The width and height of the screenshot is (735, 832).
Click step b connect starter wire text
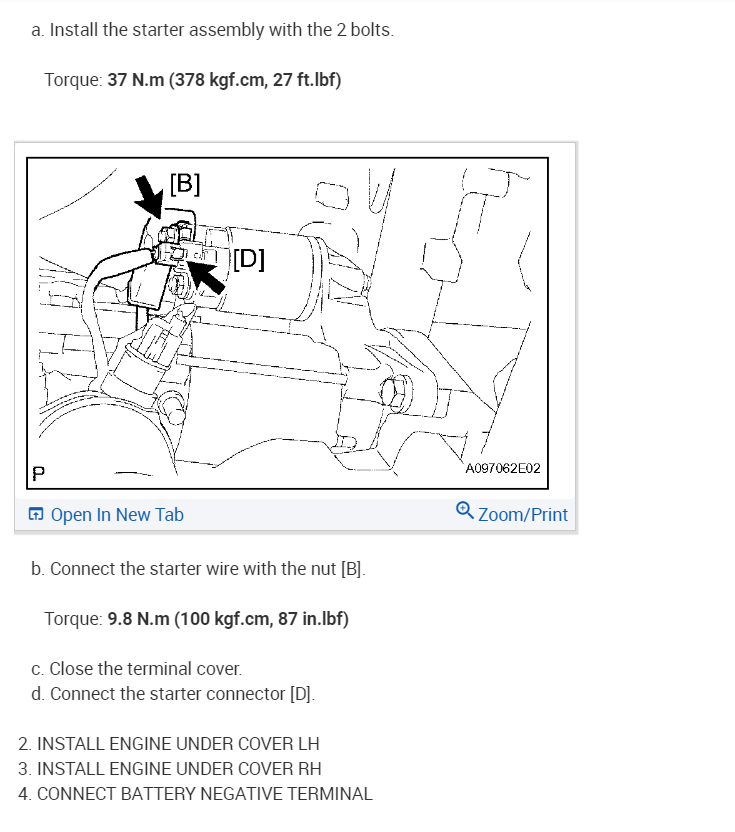tap(198, 569)
